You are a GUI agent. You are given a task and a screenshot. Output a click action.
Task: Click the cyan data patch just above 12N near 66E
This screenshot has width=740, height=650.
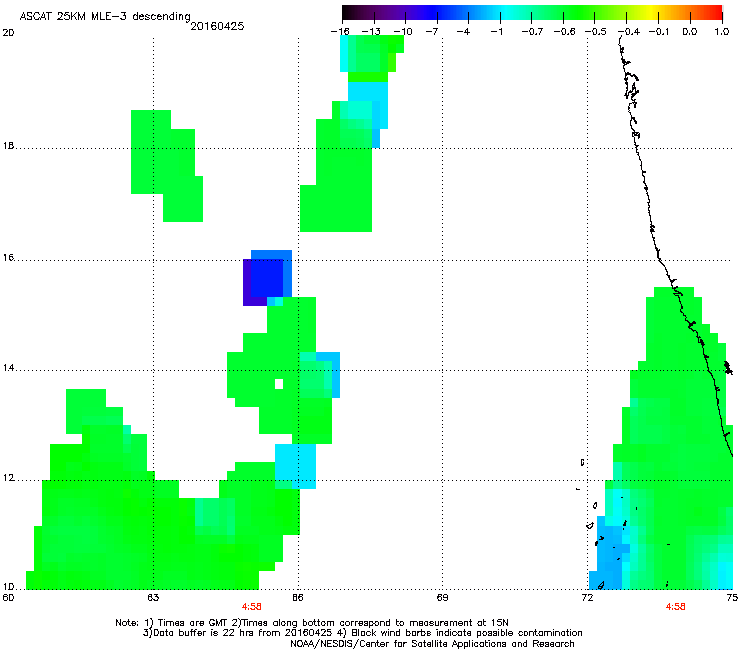295,466
